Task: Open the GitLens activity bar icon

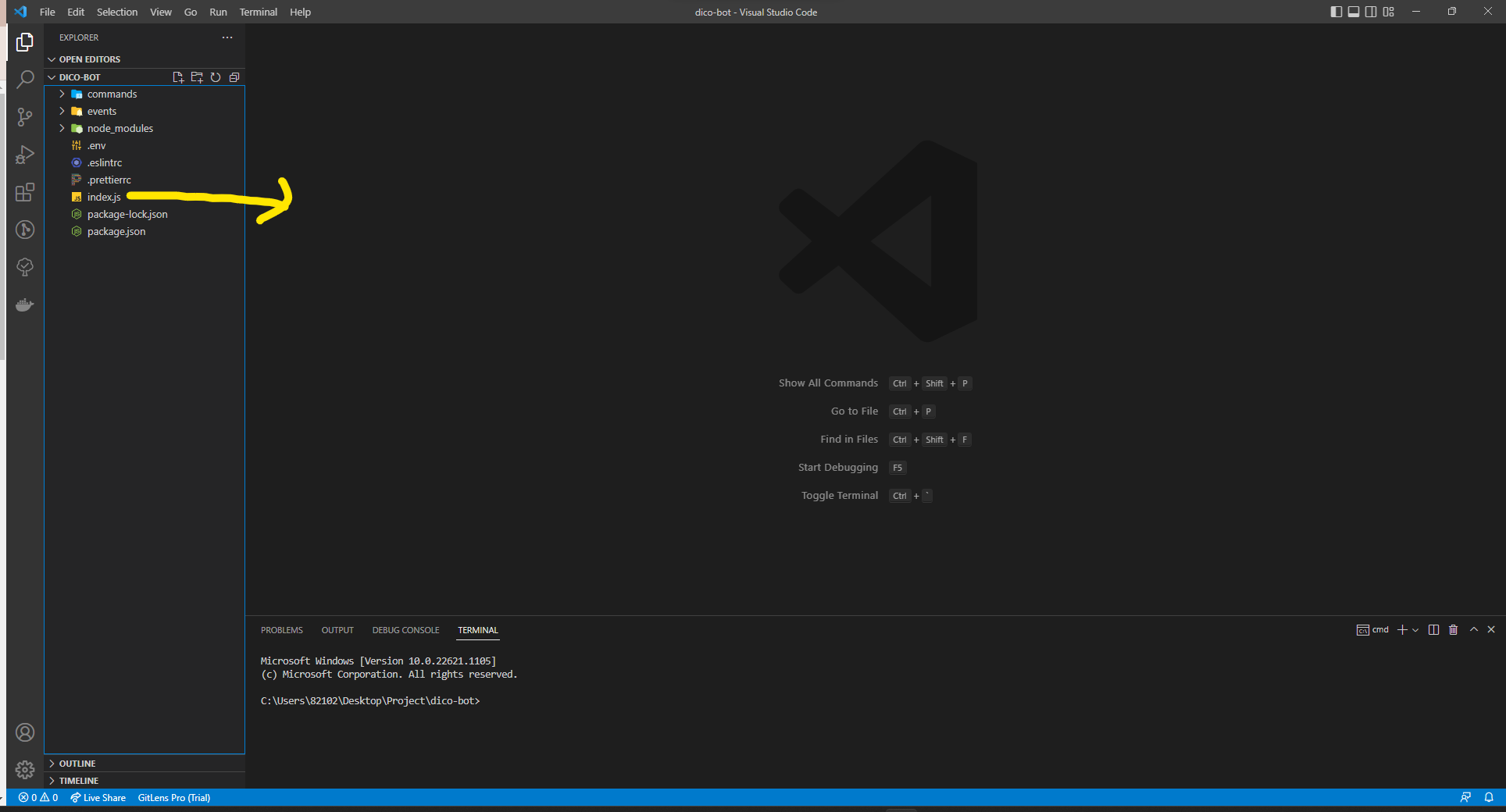Action: tap(25, 230)
